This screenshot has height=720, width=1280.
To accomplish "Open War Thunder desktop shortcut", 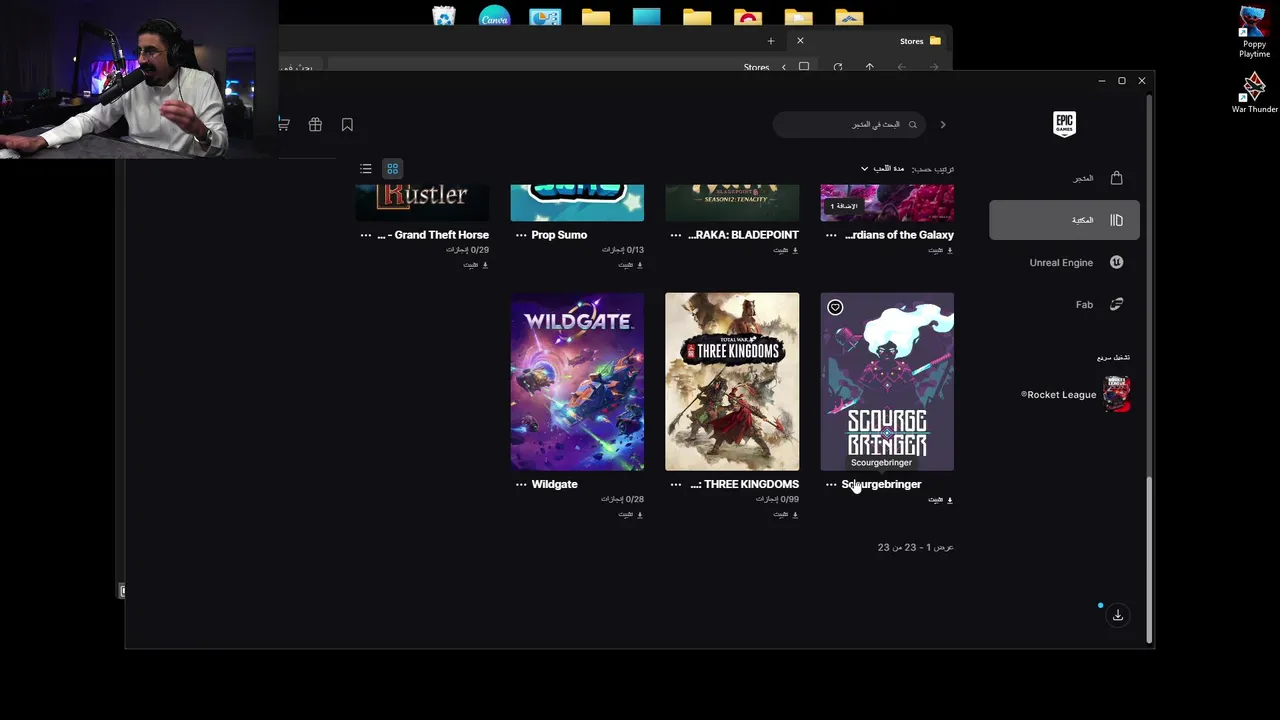I will [1254, 92].
